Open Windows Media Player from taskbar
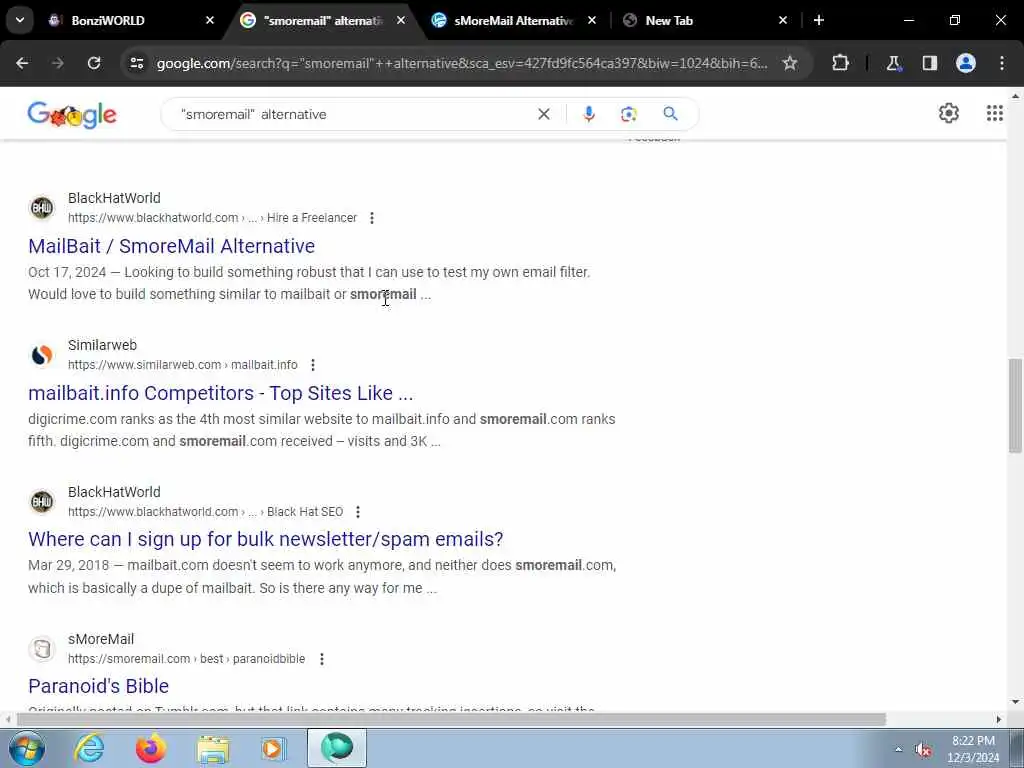1024x768 pixels. 274,748
